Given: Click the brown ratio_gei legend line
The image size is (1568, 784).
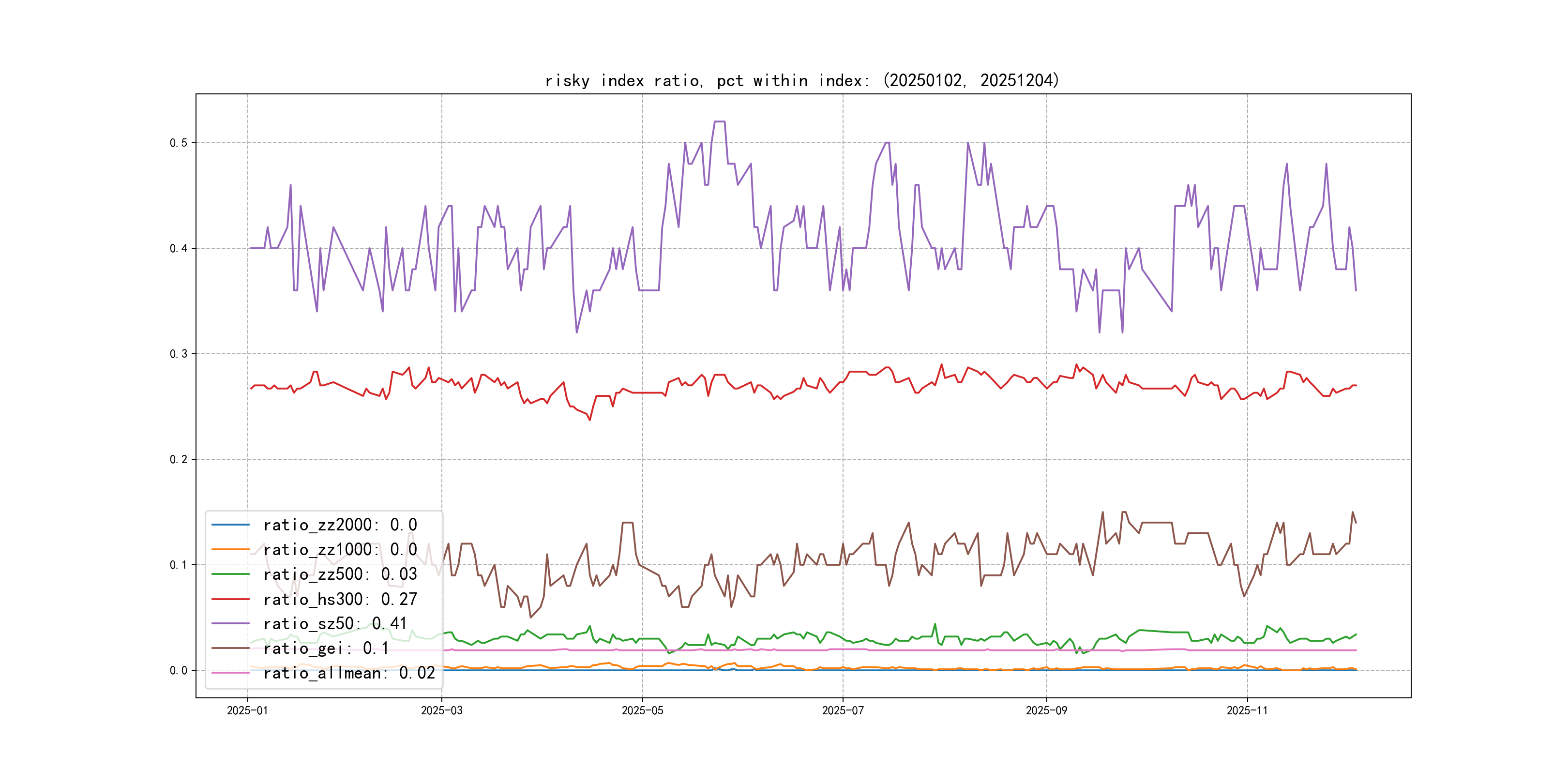Looking at the screenshot, I should point(230,648).
